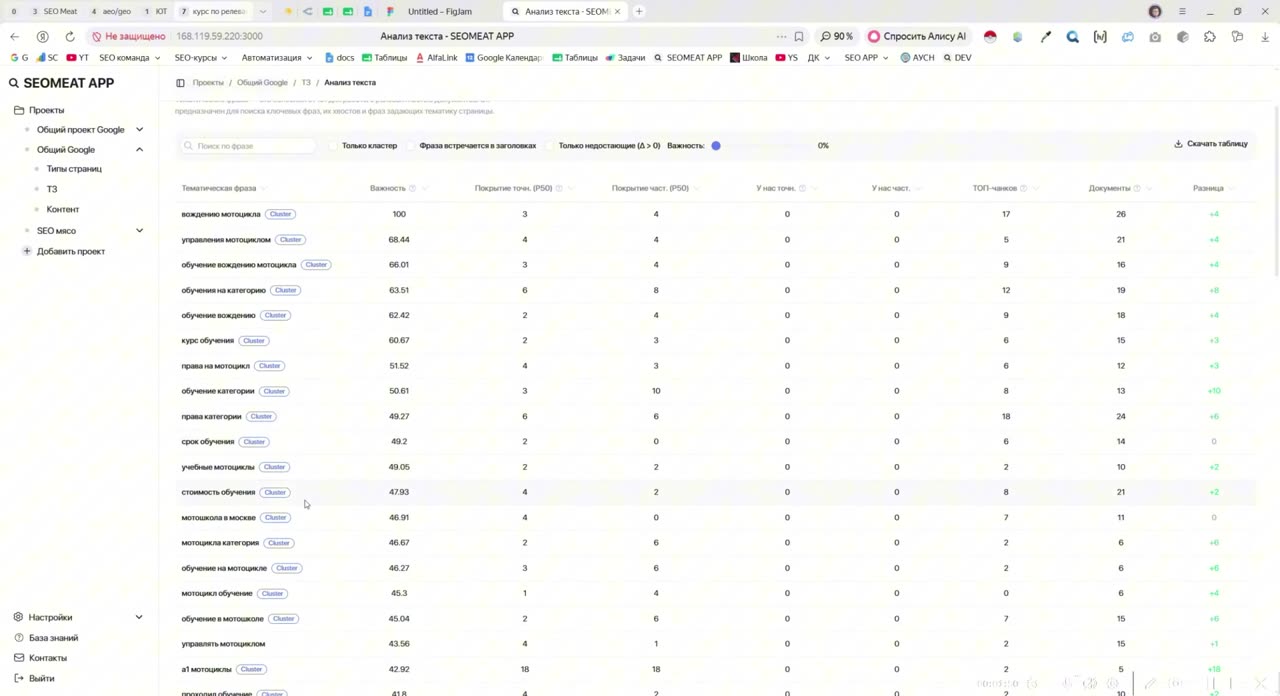Click the page zoom 90% magnifier indicator
Screen dimensions: 1280x696
(x=837, y=36)
